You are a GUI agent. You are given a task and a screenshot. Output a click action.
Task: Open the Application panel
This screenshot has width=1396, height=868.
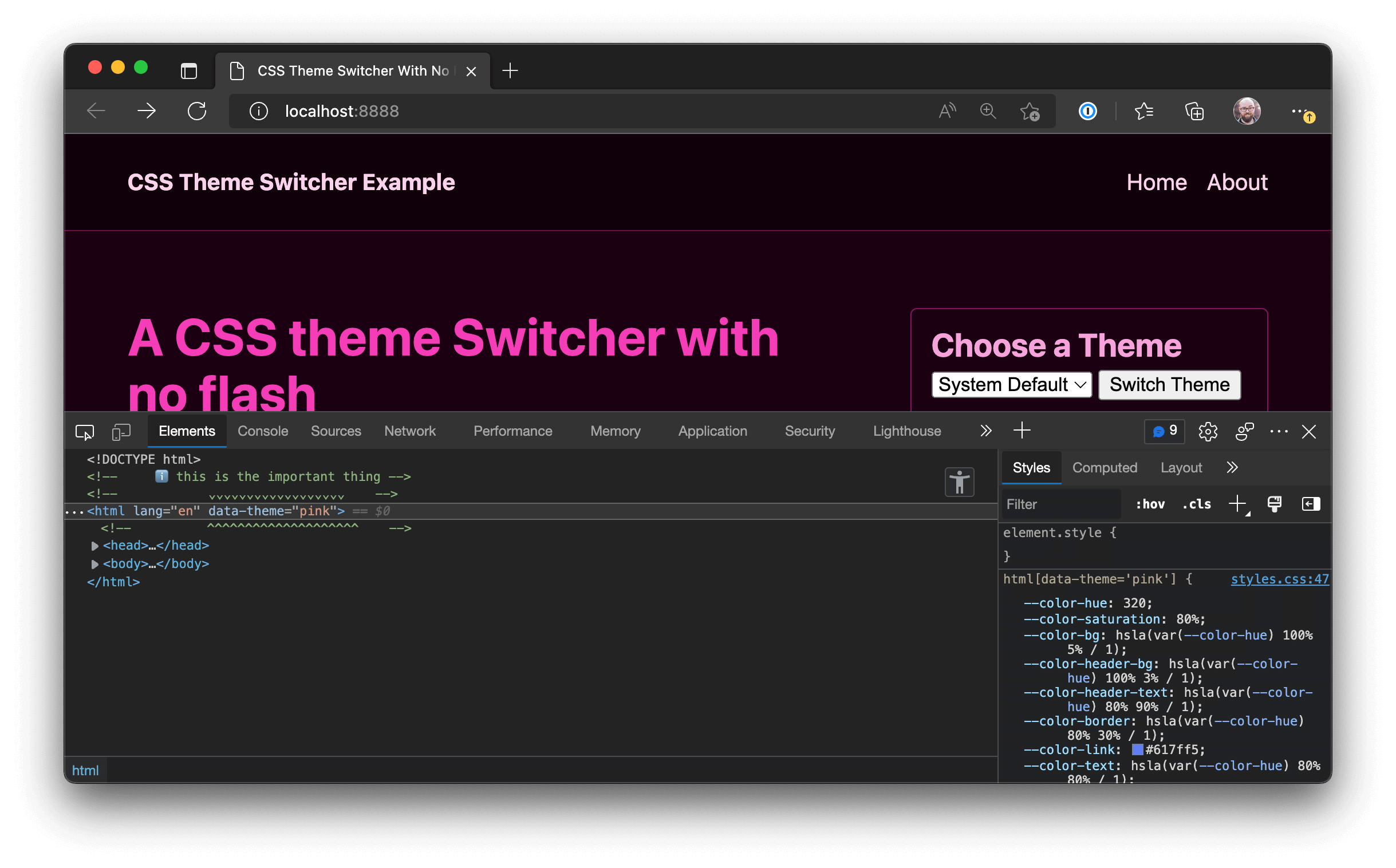(x=712, y=431)
